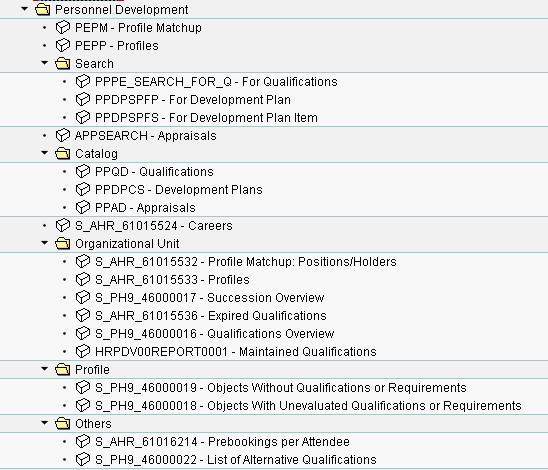Screen dimensions: 548x470
Task: Collapse the Personnel Development folder arrow
Action: click(x=24, y=9)
